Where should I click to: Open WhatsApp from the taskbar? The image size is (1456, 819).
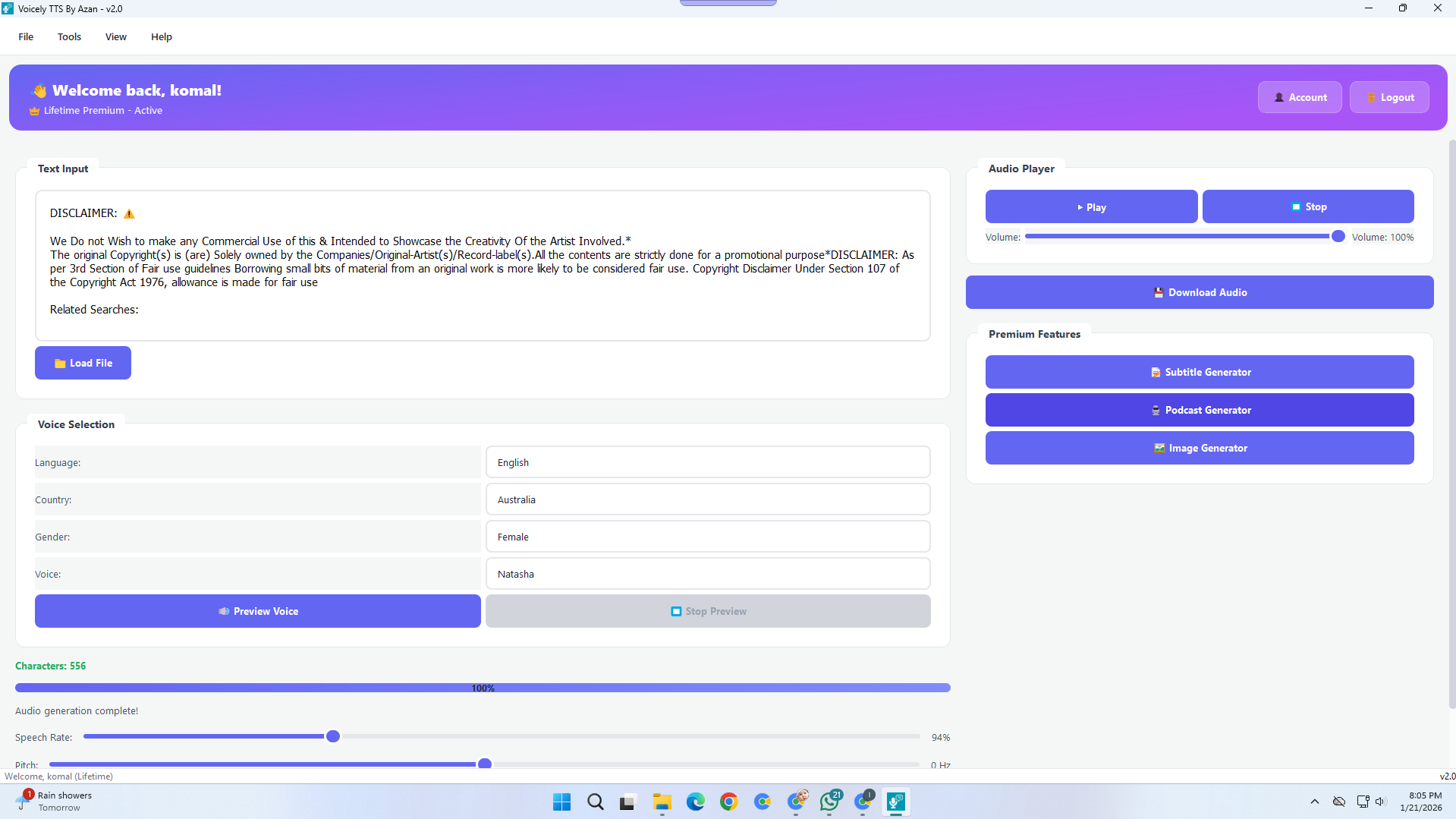coord(829,802)
